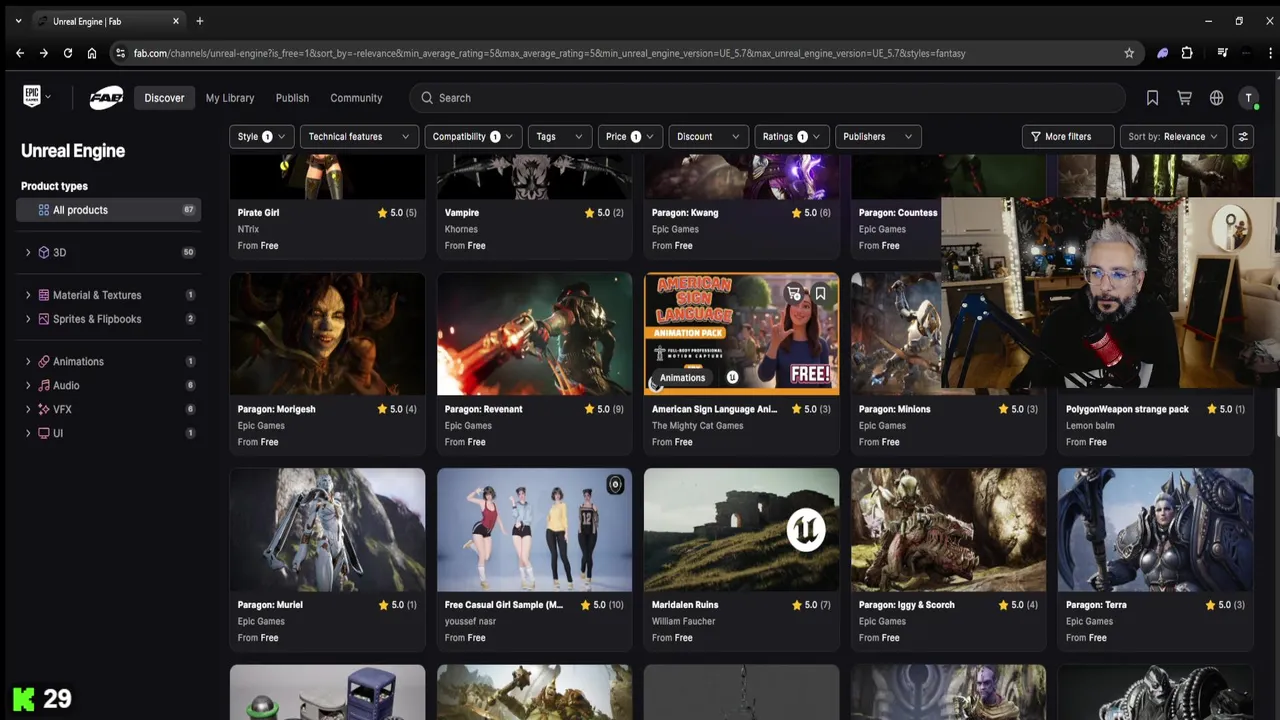Open the Technical features dropdown
Image resolution: width=1280 pixels, height=720 pixels.
359,137
